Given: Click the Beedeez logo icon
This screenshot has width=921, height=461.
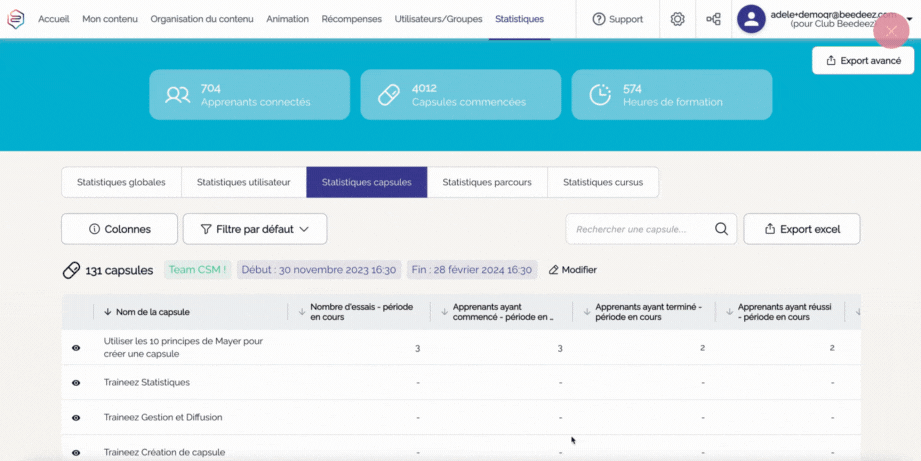Looking at the screenshot, I should click(x=16, y=19).
